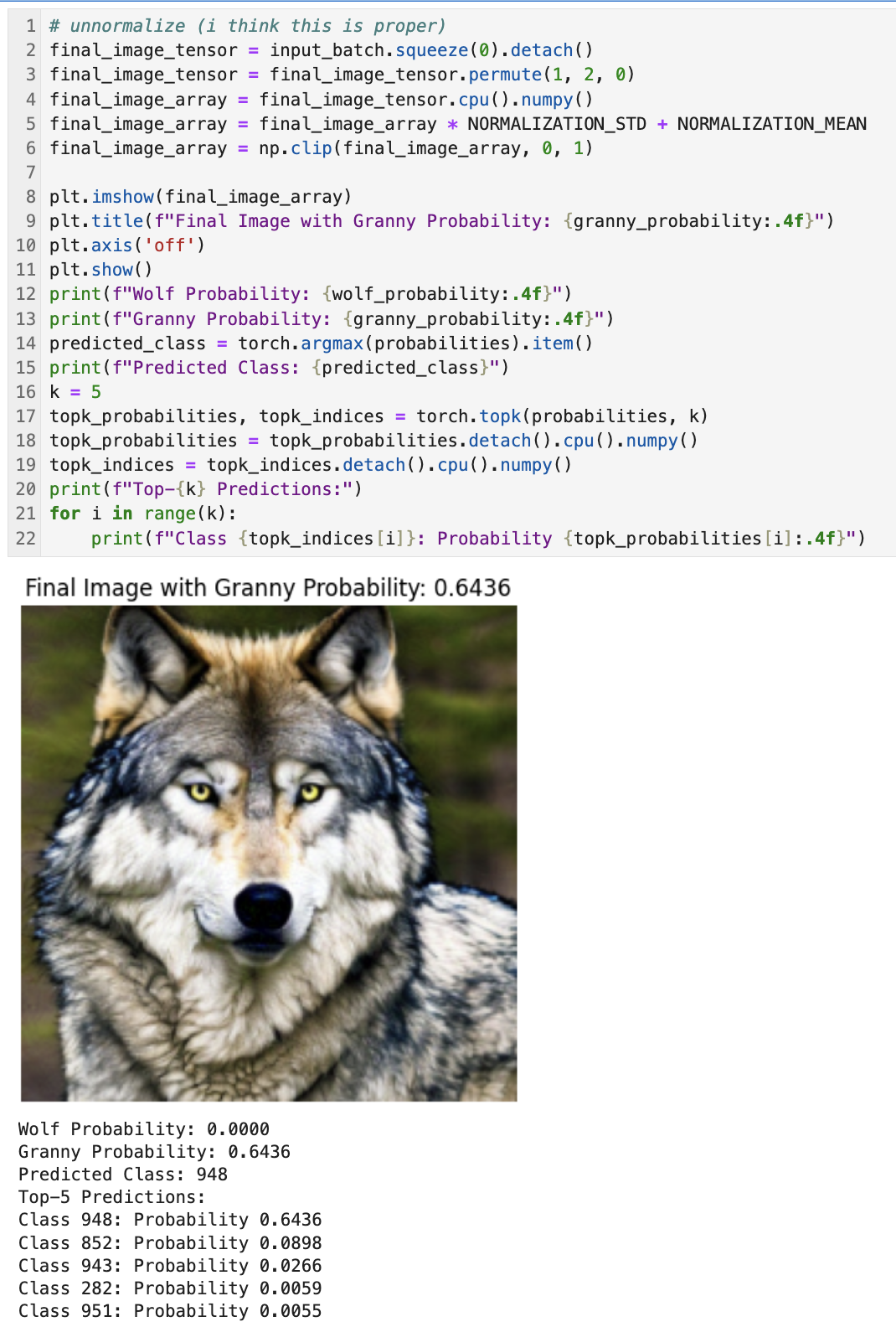Viewport: 896px width, 1327px height.
Task: Click line number 1 in gutter
Action: (31, 26)
